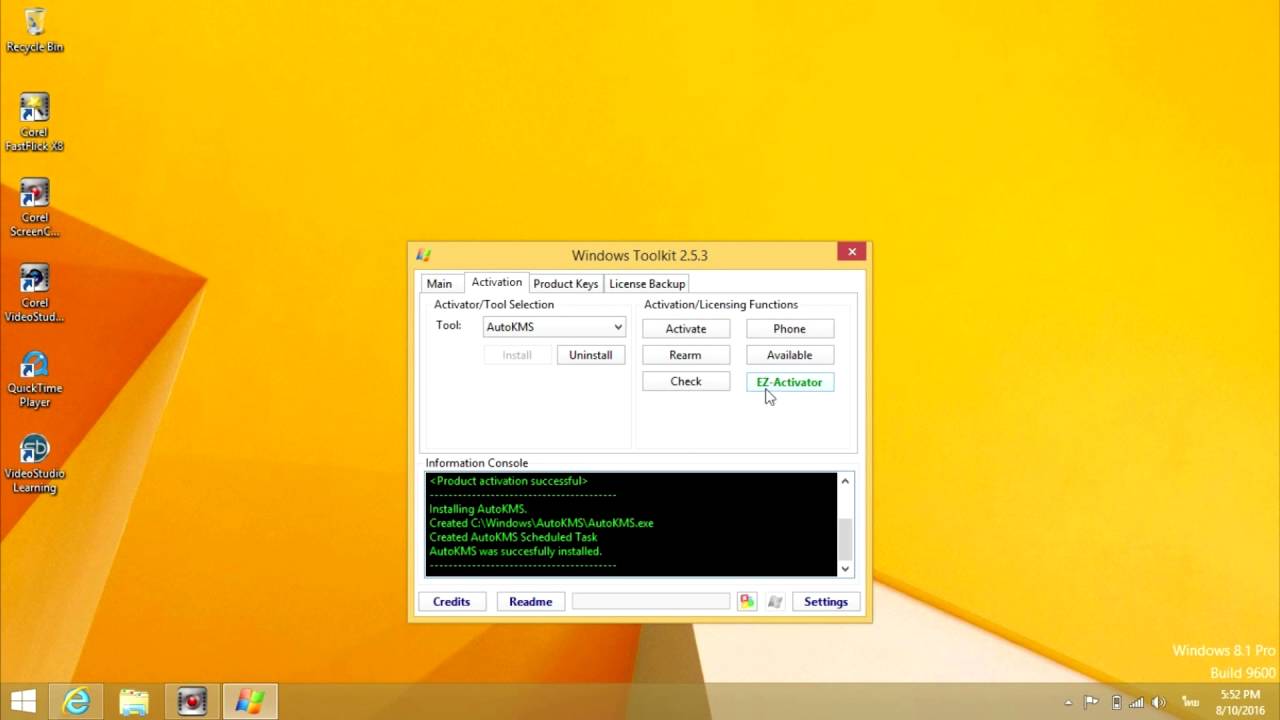The width and height of the screenshot is (1280, 720).
Task: Click 'Product activation successful' console line
Action: pos(508,481)
